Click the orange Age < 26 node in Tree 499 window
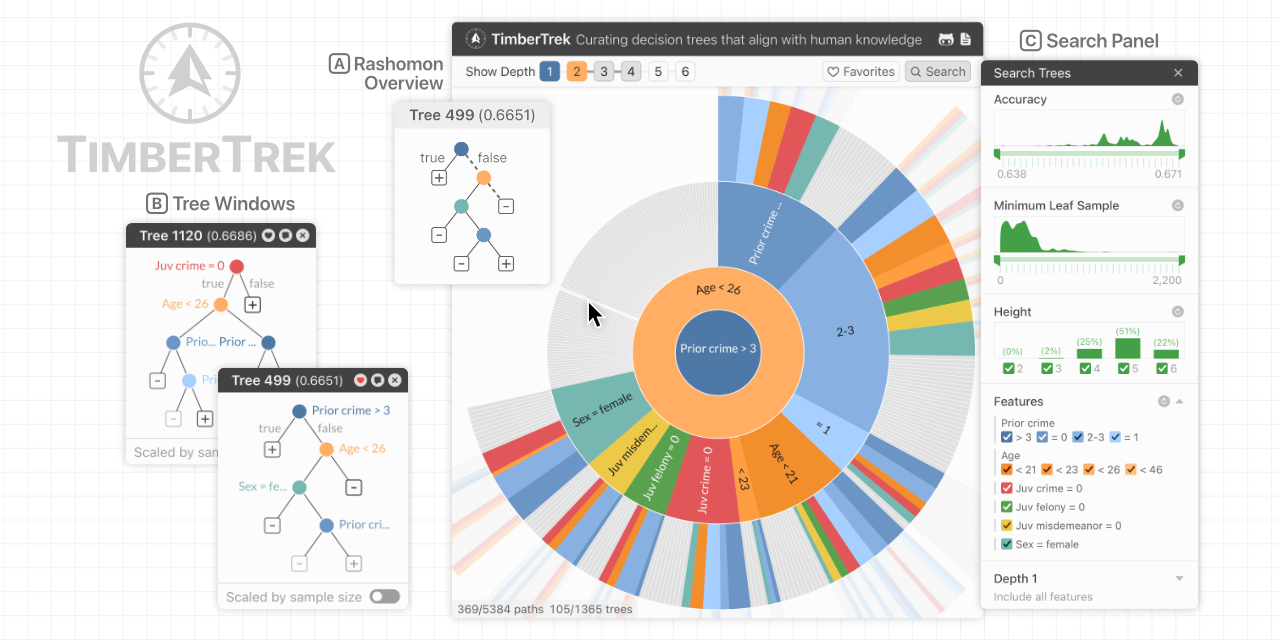Screen dimensions: 1280x640 (326, 449)
